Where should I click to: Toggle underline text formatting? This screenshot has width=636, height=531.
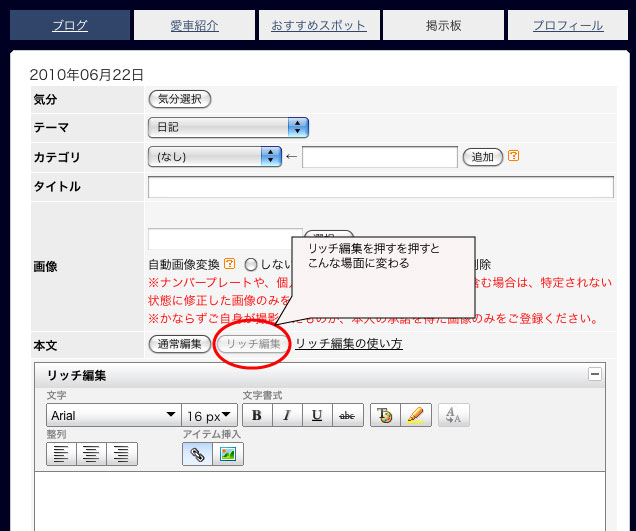point(317,415)
